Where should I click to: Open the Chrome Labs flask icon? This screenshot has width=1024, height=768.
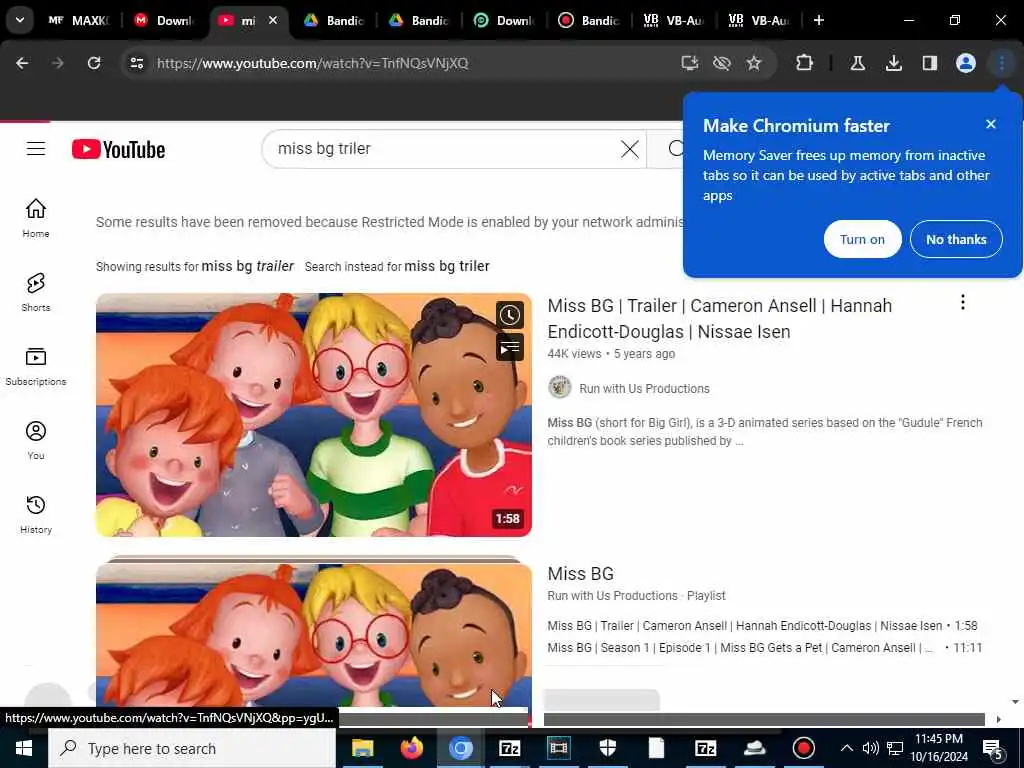point(857,63)
